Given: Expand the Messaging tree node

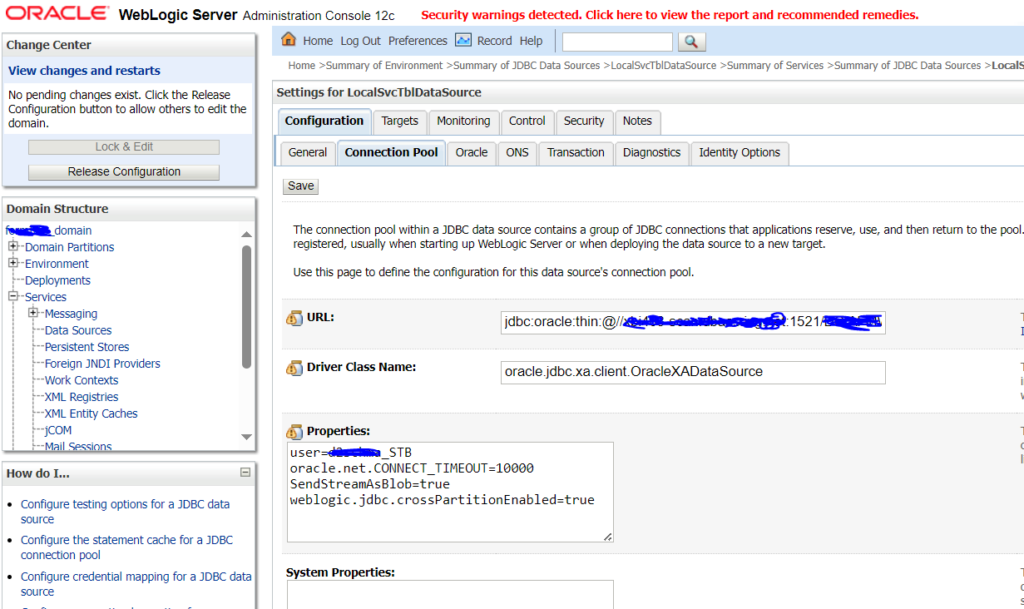Looking at the screenshot, I should pyautogui.click(x=33, y=313).
